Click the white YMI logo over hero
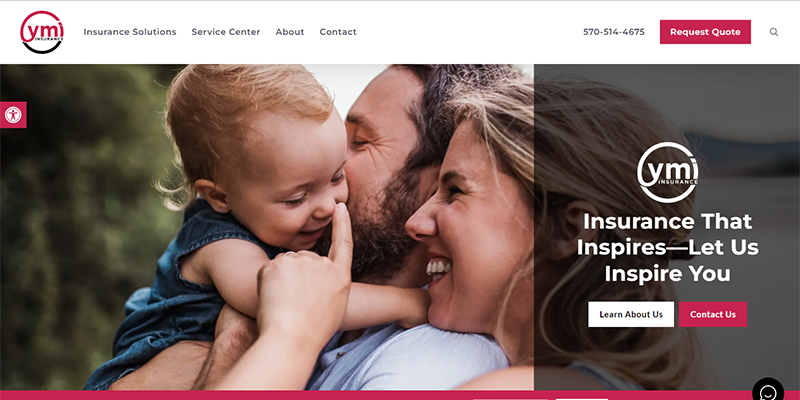800x400 pixels. (x=667, y=172)
